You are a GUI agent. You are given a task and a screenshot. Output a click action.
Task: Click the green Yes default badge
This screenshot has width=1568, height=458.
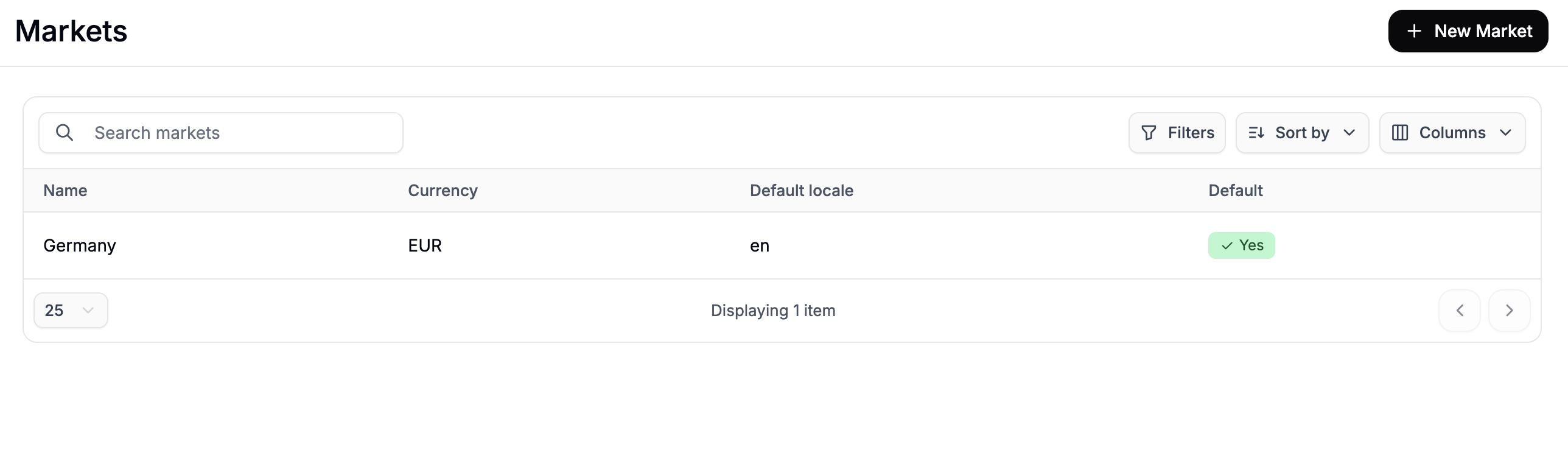pyautogui.click(x=1242, y=245)
